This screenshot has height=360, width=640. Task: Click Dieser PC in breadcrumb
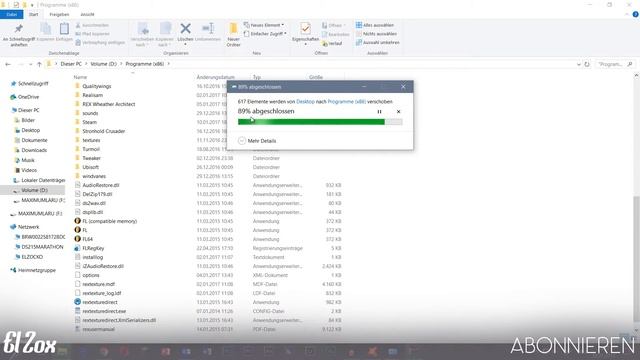(x=71, y=64)
